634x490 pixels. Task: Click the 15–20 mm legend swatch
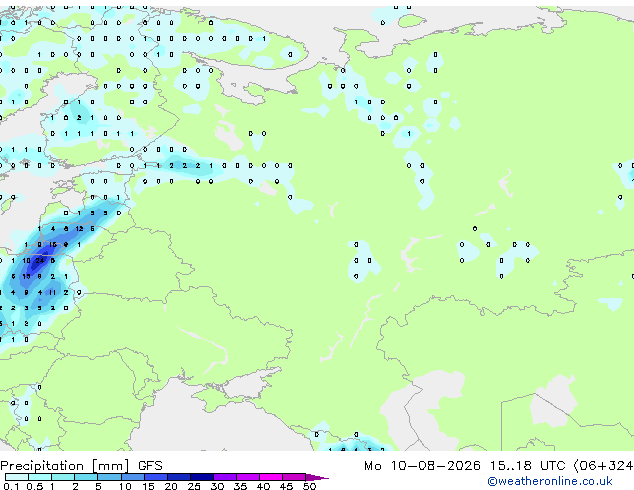click(156, 477)
